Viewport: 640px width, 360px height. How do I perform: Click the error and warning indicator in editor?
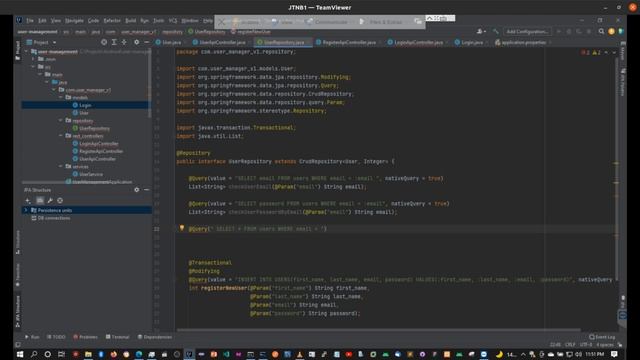click(591, 52)
